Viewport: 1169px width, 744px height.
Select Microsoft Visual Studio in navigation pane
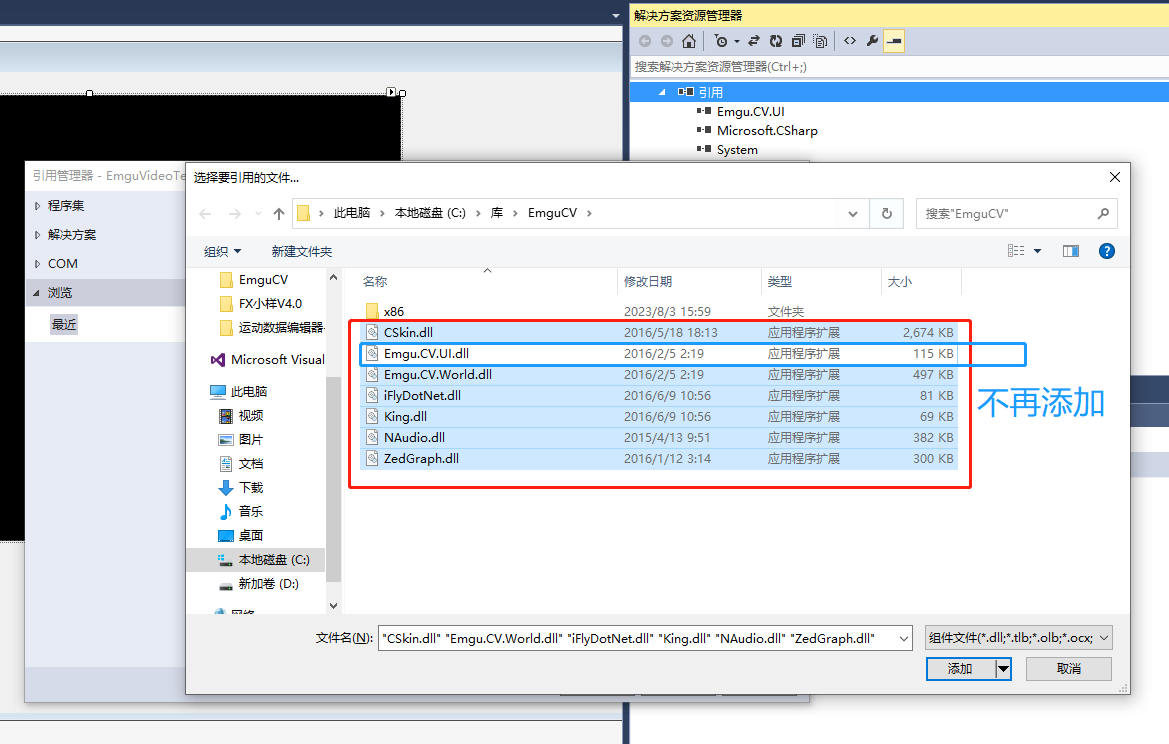point(277,359)
